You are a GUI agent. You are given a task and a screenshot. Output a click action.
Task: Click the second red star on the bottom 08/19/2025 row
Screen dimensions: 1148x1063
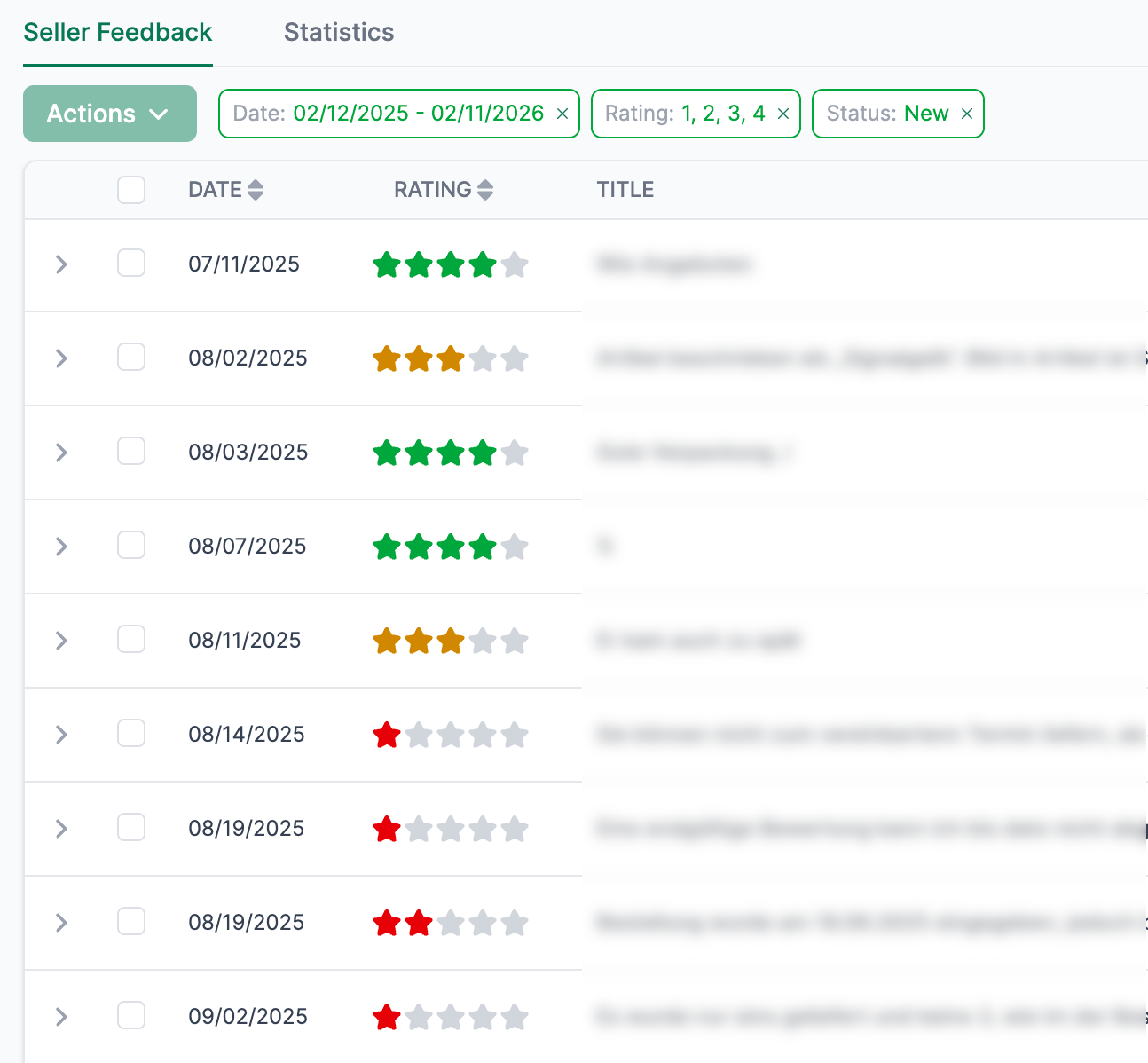pos(419,923)
